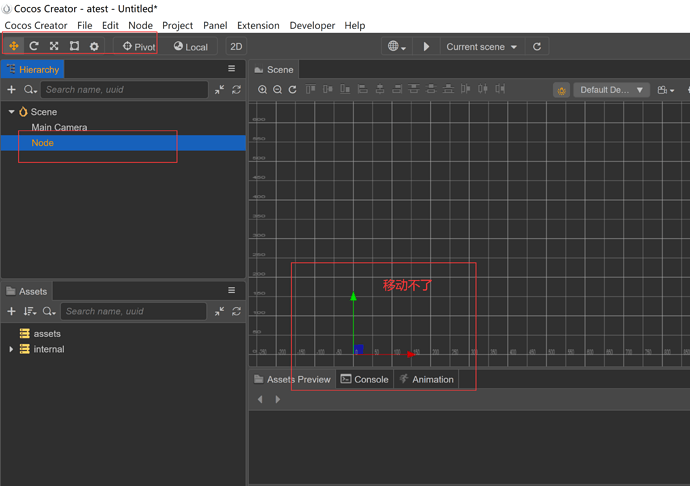Create asset with Assets plus button

coord(11,311)
